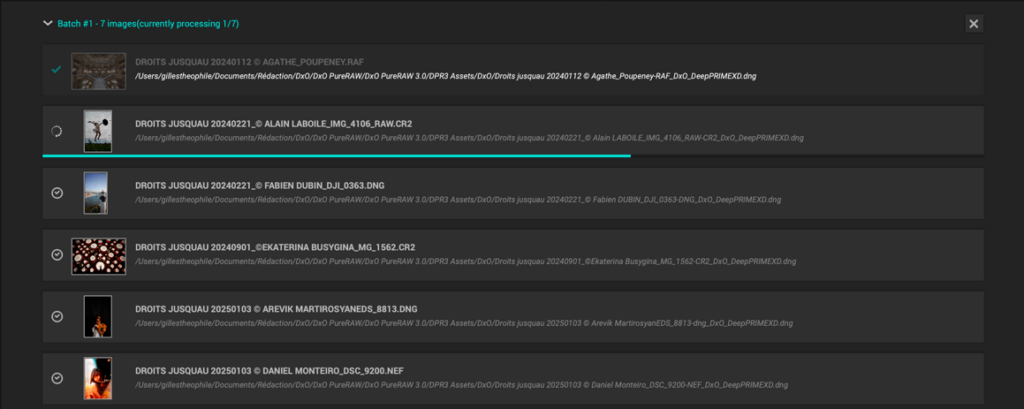Click the pending status icon for Fabien Dubin file
Image resolution: width=1024 pixels, height=409 pixels.
coord(57,193)
